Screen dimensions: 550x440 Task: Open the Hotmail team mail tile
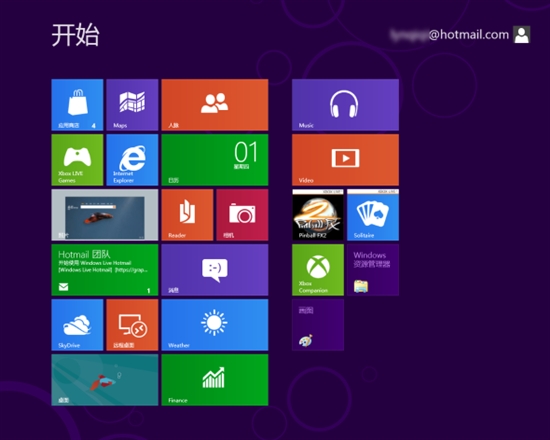pos(105,270)
